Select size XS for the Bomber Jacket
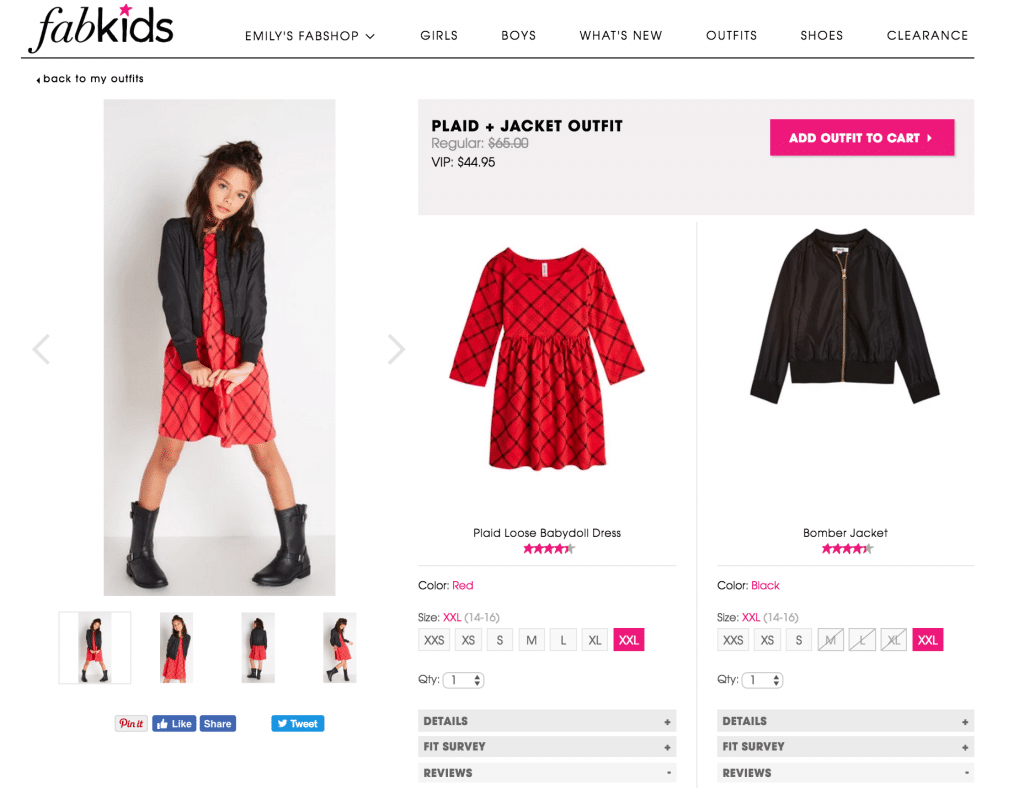 [767, 640]
